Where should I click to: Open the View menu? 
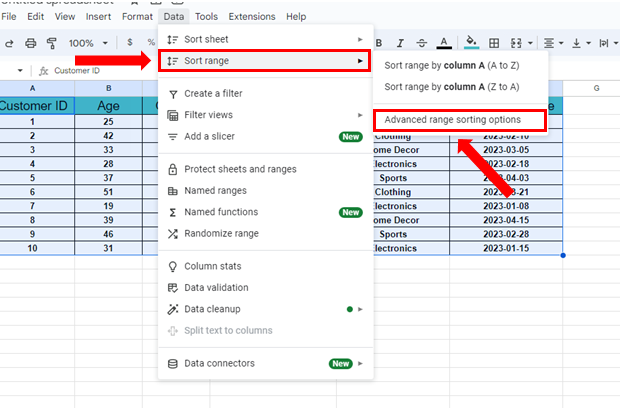click(65, 17)
